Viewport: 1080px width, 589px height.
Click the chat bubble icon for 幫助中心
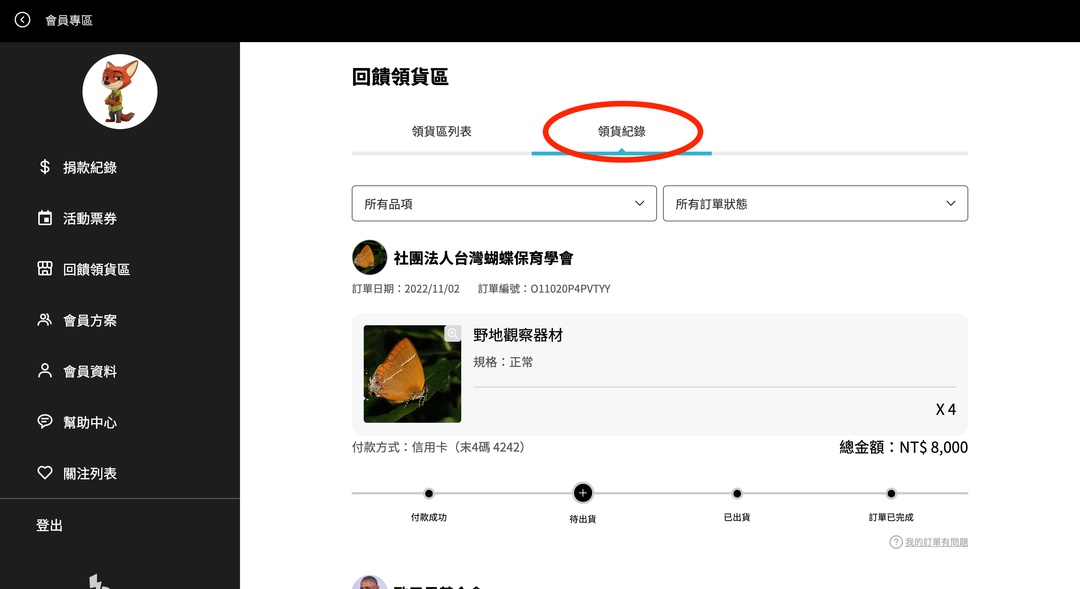coord(45,422)
